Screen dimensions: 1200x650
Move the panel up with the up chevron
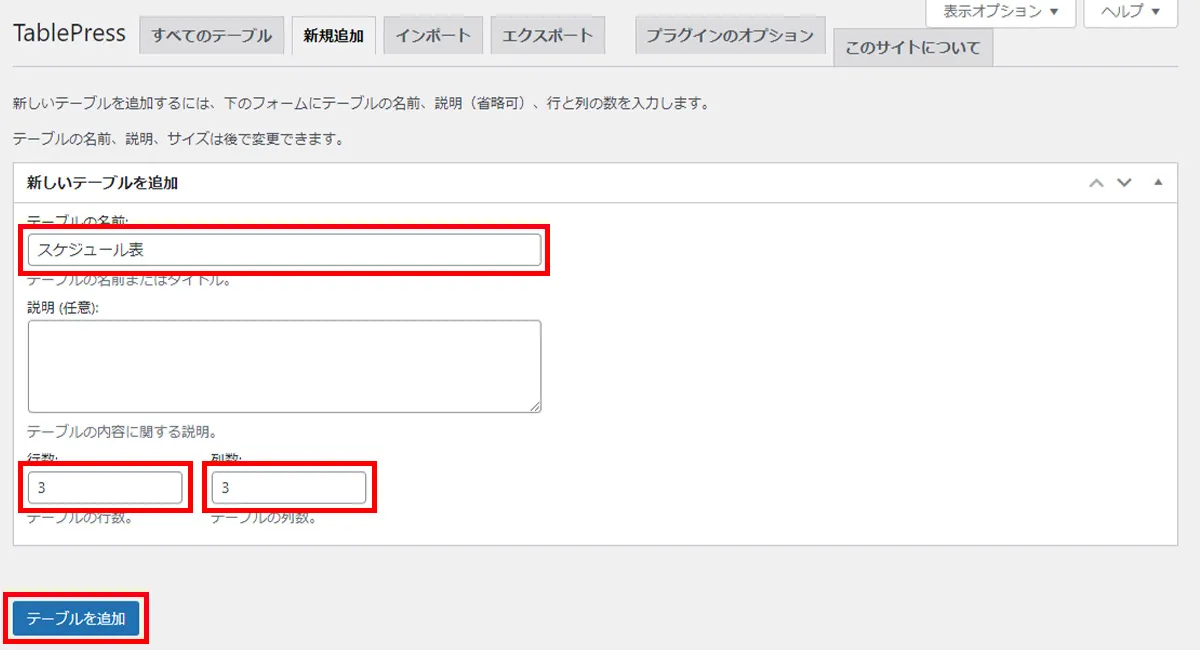tap(1097, 183)
